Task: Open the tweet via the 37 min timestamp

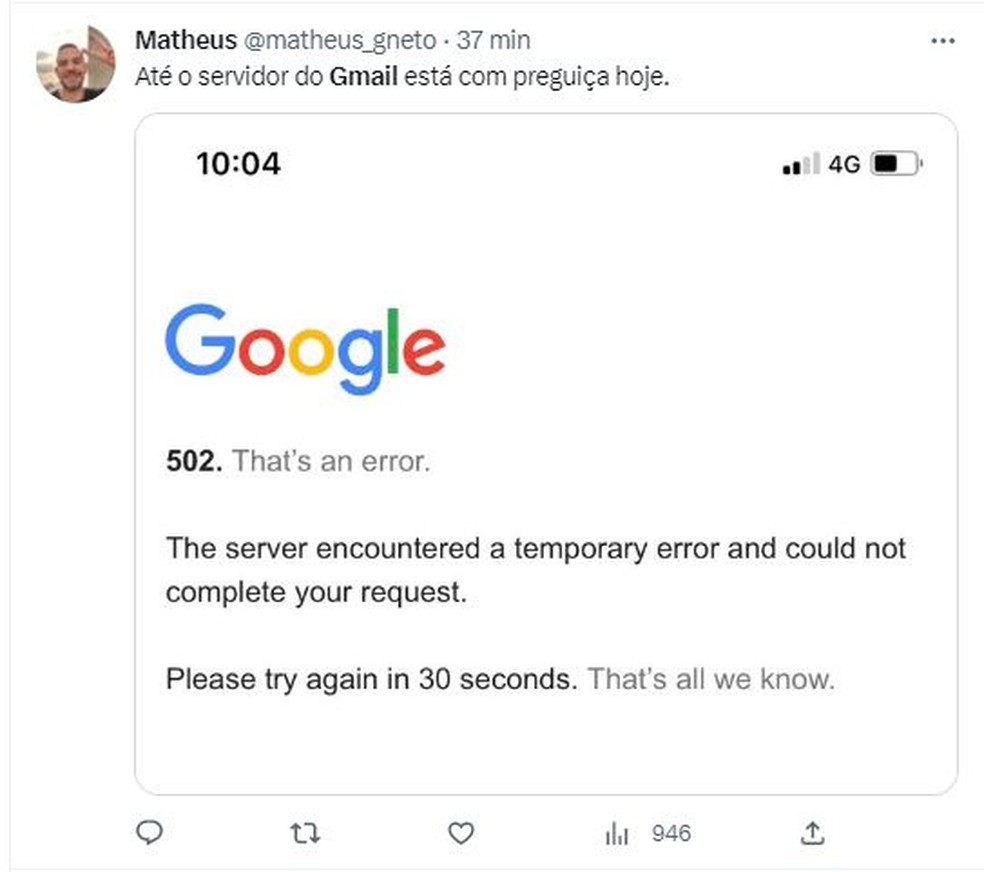Action: coord(493,40)
